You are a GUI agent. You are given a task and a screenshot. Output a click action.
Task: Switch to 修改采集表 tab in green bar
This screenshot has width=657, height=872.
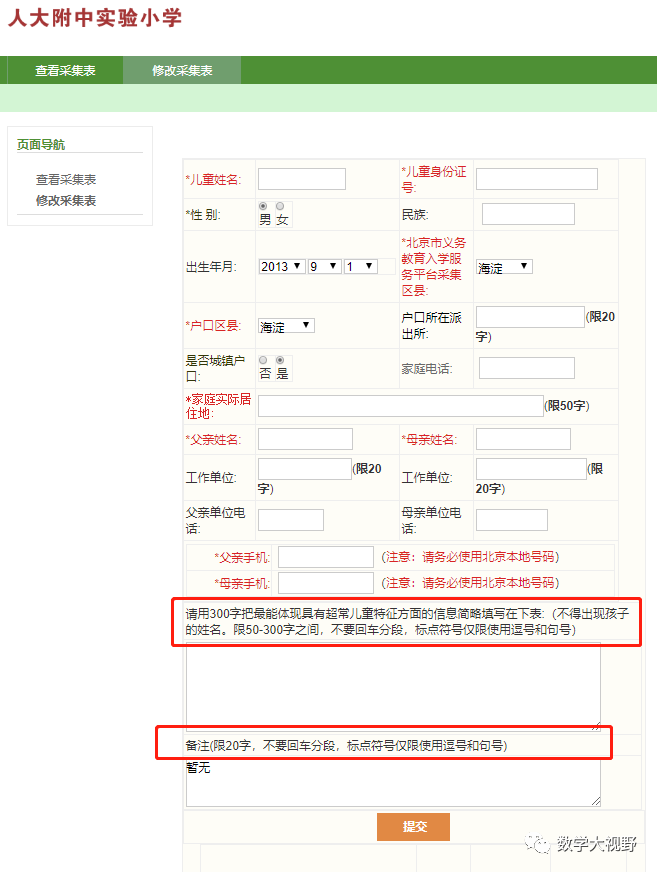(x=182, y=71)
